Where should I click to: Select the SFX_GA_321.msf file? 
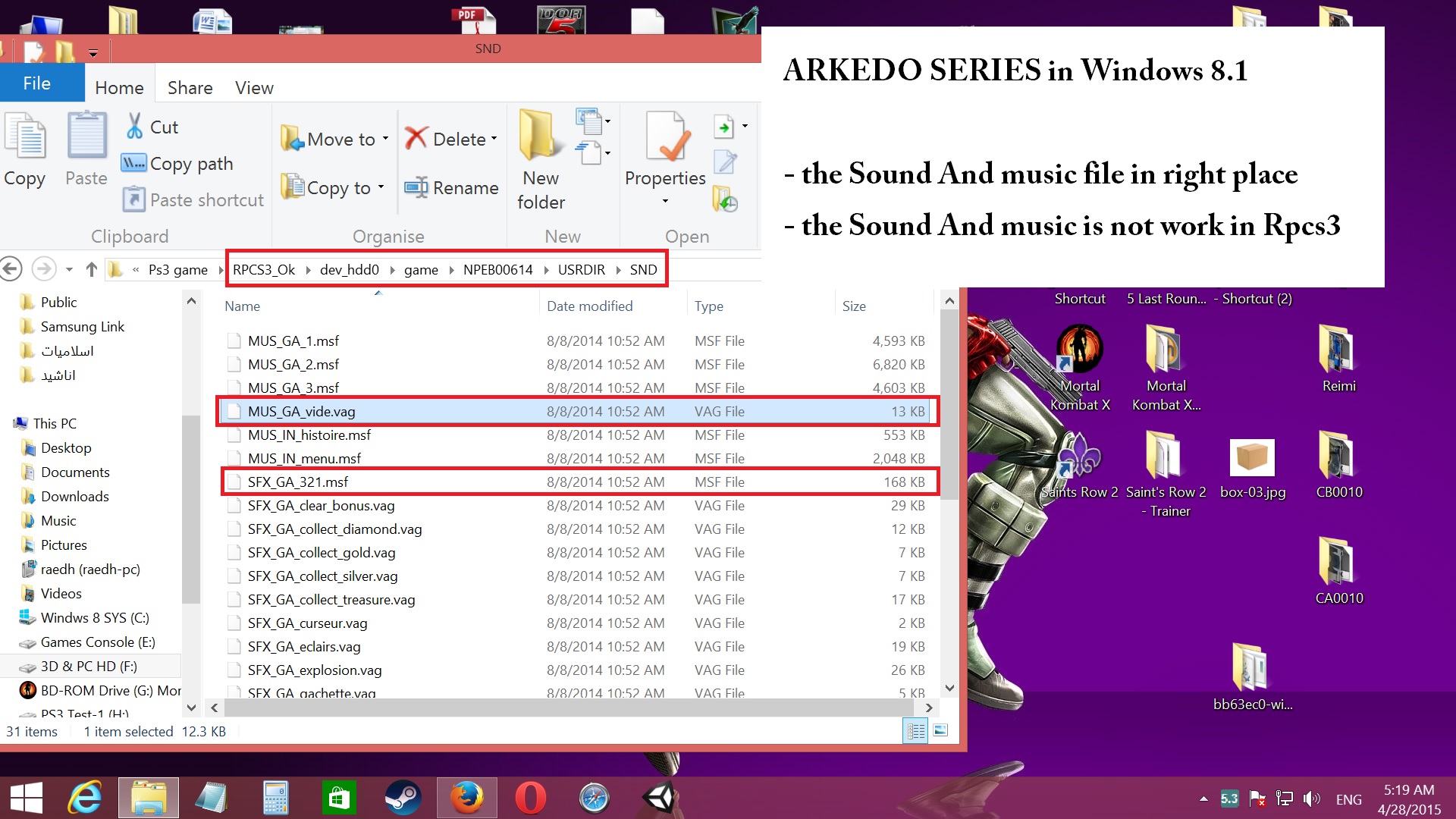coord(298,482)
